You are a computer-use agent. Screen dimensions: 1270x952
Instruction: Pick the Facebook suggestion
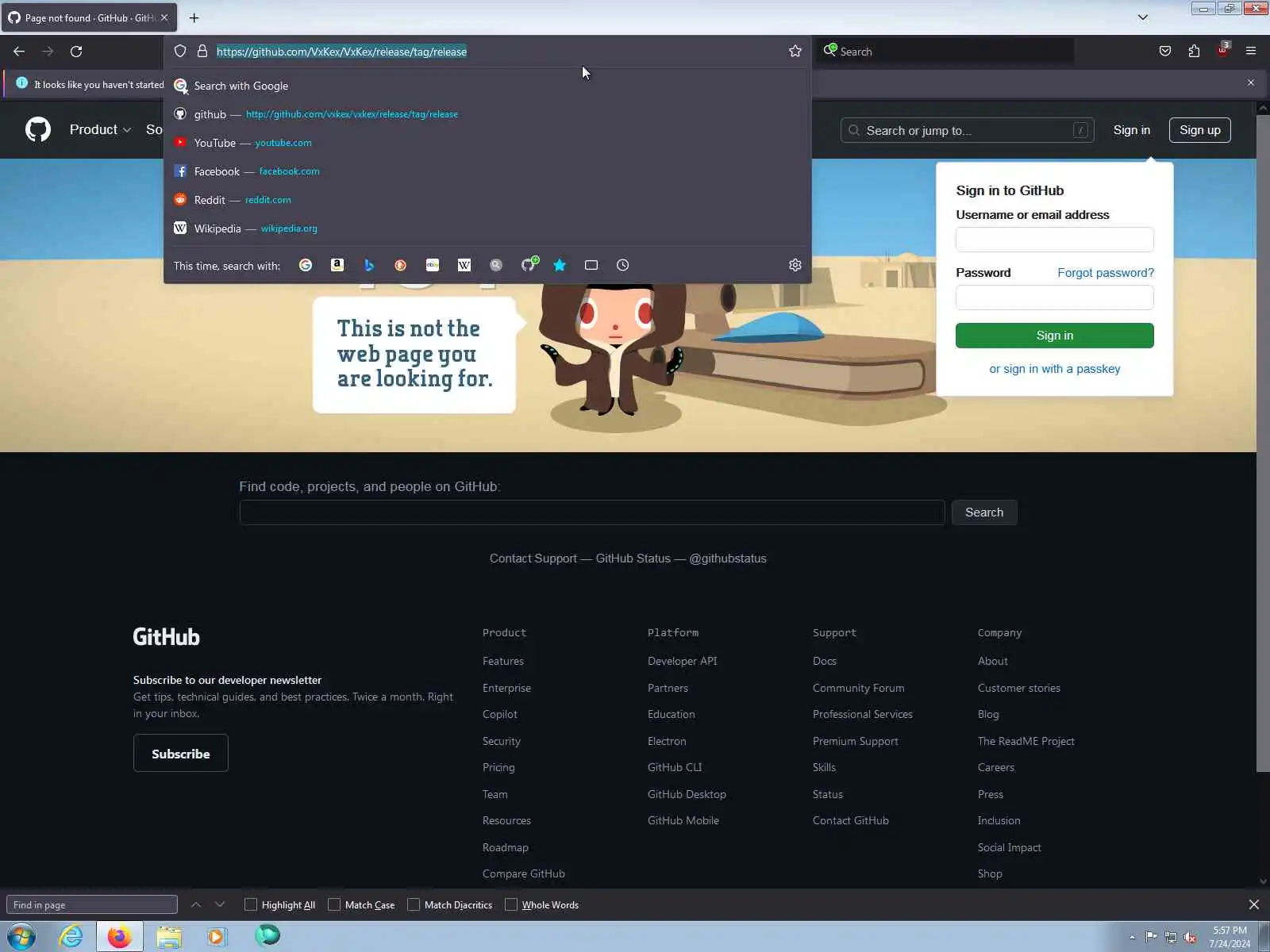pos(487,171)
